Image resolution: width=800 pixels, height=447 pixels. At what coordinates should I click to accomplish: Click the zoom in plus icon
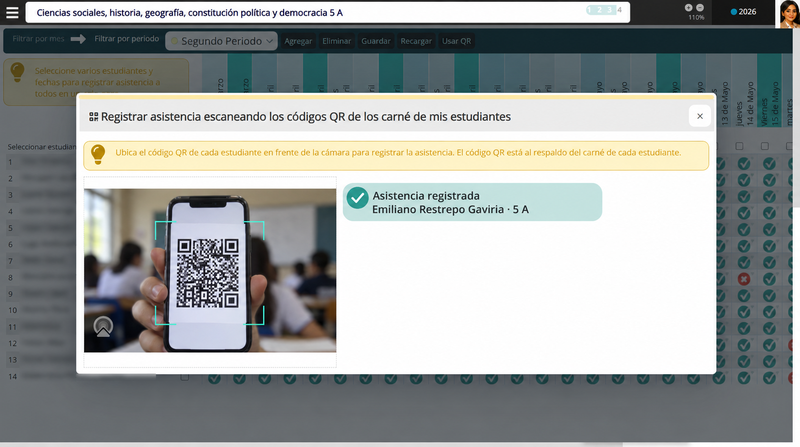(688, 8)
